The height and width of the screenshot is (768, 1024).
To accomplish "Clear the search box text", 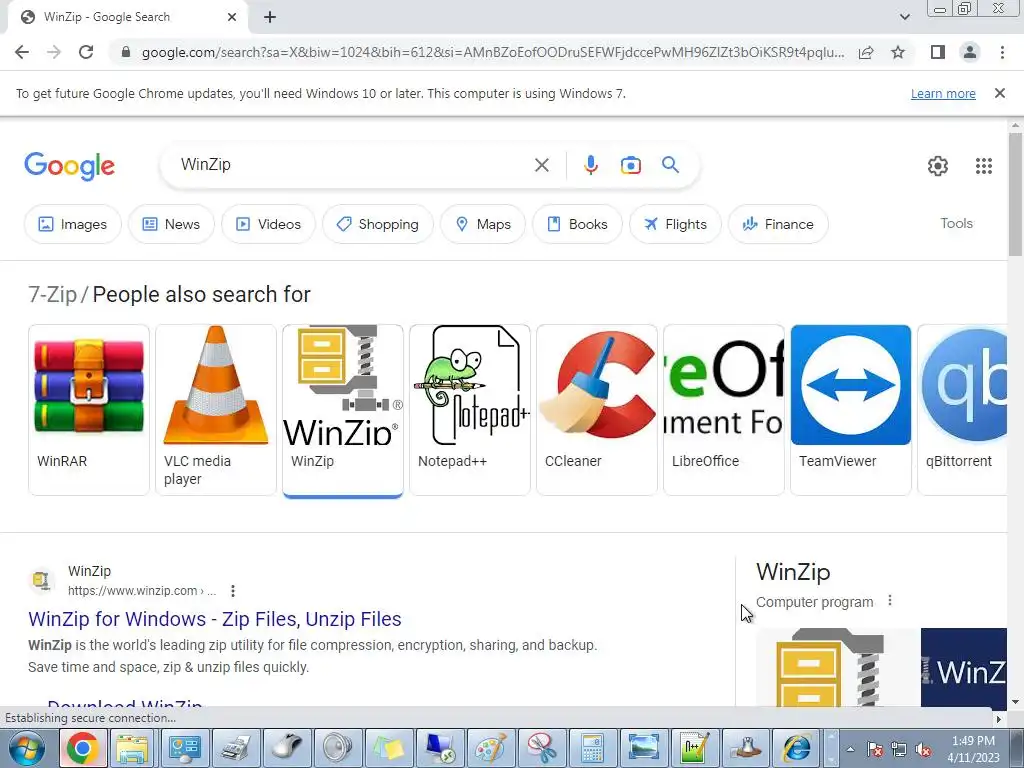I will pyautogui.click(x=541, y=165).
